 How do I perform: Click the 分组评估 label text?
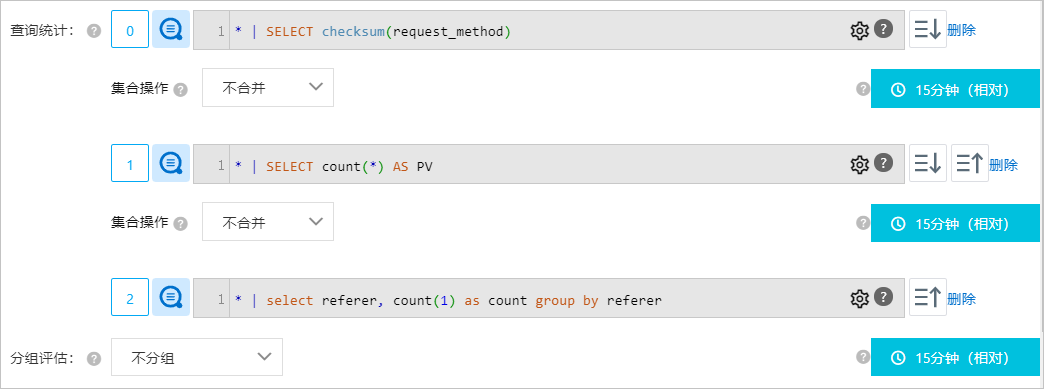click(43, 358)
